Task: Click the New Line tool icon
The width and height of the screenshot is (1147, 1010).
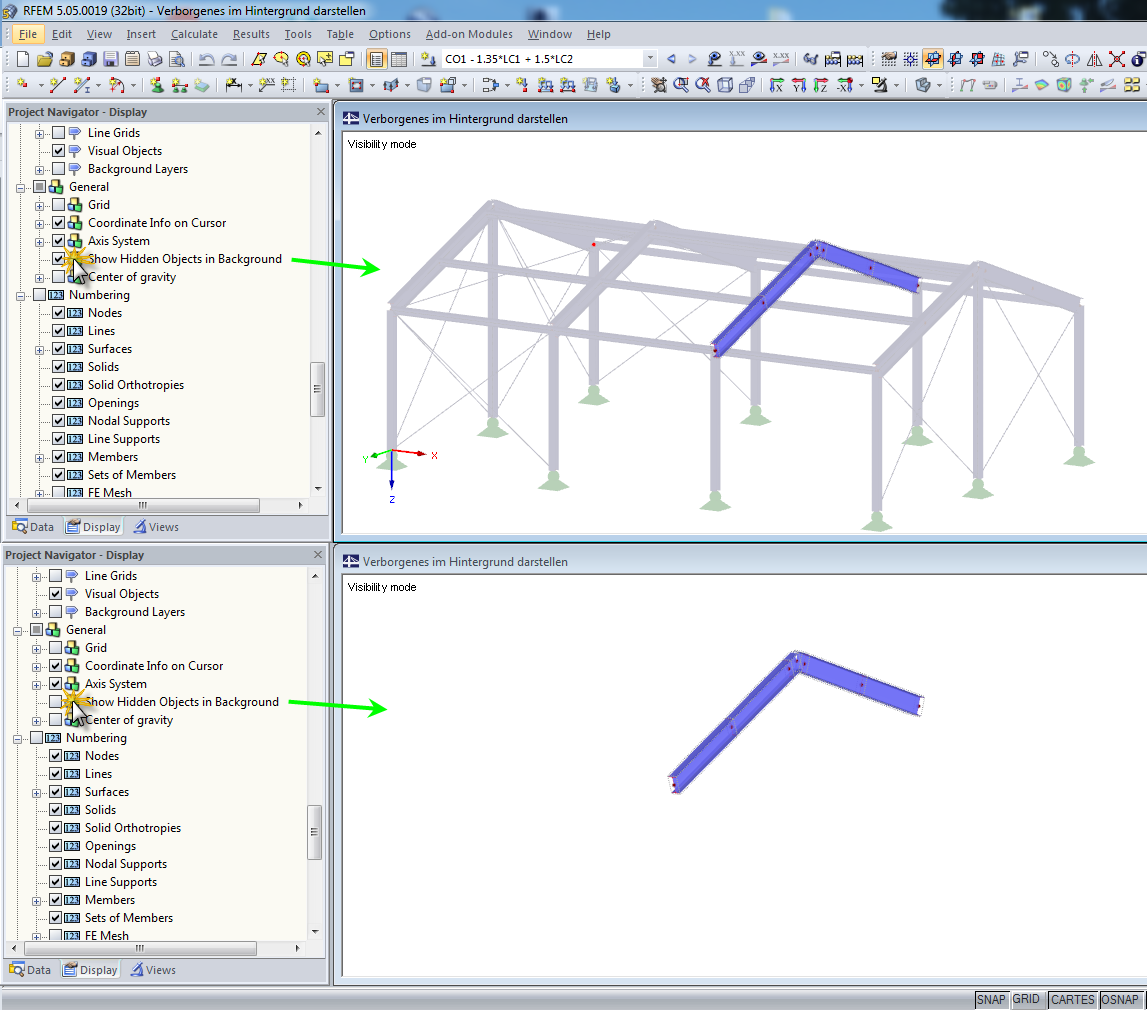Action: (x=57, y=86)
